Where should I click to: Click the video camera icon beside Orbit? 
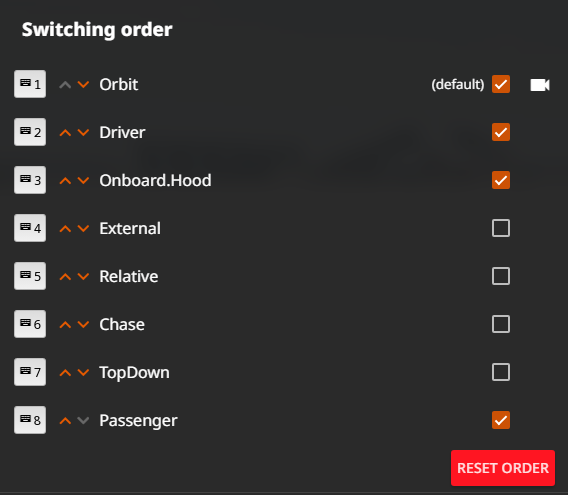pyautogui.click(x=540, y=85)
